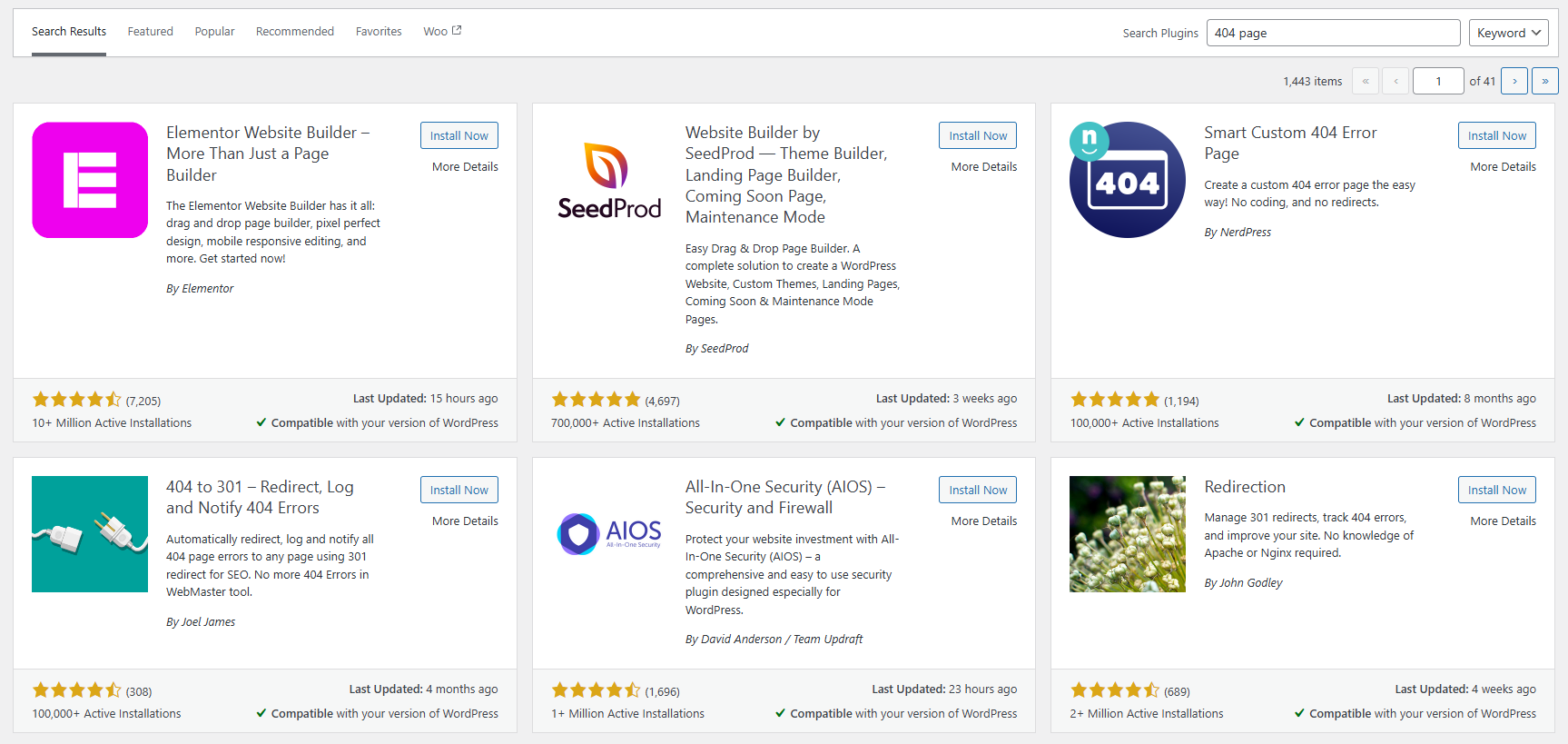
Task: Click Elementor's star rating
Action: (77, 400)
